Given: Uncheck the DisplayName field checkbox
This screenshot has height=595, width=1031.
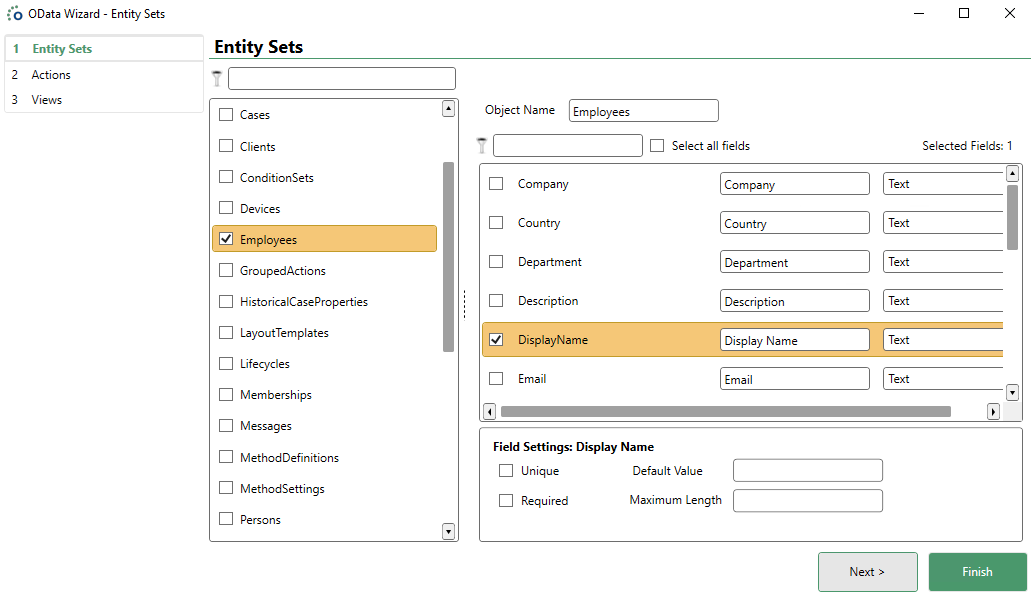Looking at the screenshot, I should (496, 339).
